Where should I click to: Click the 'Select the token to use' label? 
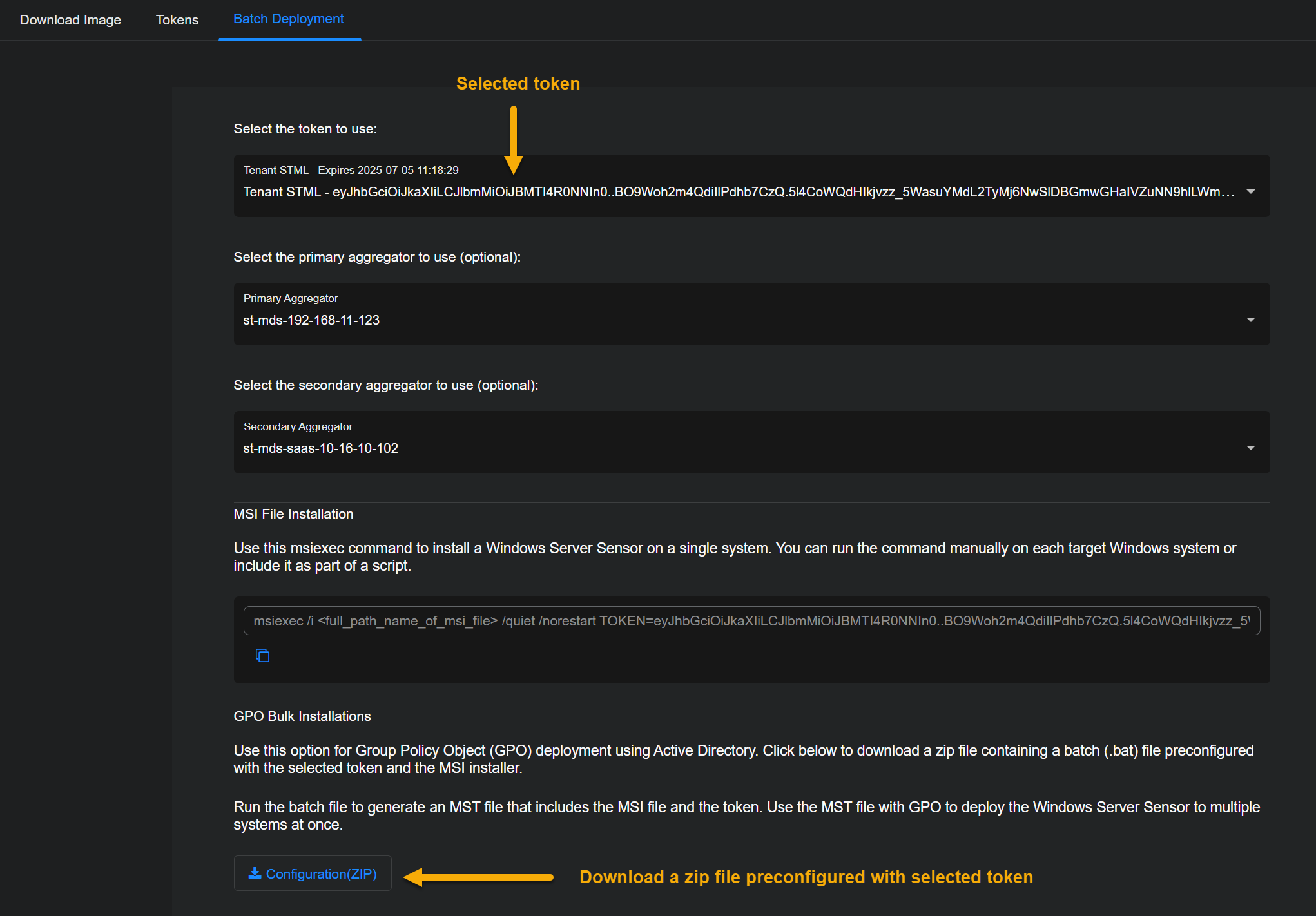click(x=305, y=129)
